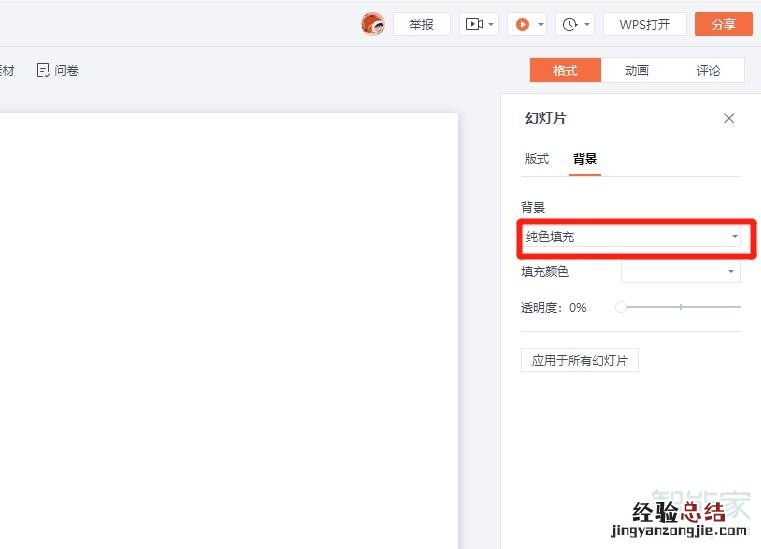Click the 透明度 transparency slider handle
This screenshot has height=549, width=761.
[x=621, y=307]
